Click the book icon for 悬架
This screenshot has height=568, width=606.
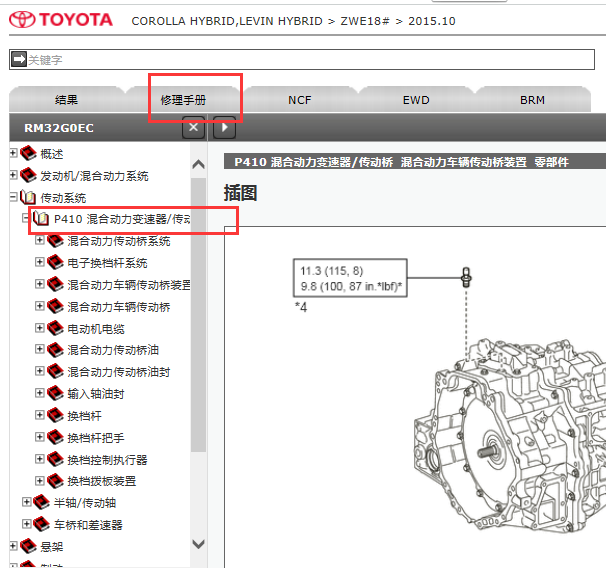click(28, 546)
